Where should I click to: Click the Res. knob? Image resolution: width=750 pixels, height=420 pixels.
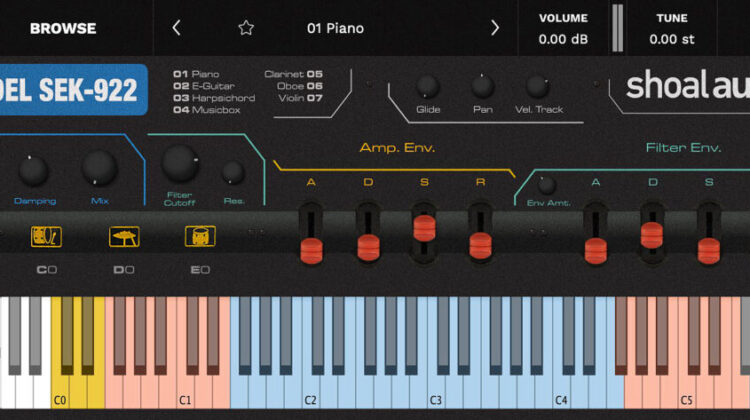233,173
